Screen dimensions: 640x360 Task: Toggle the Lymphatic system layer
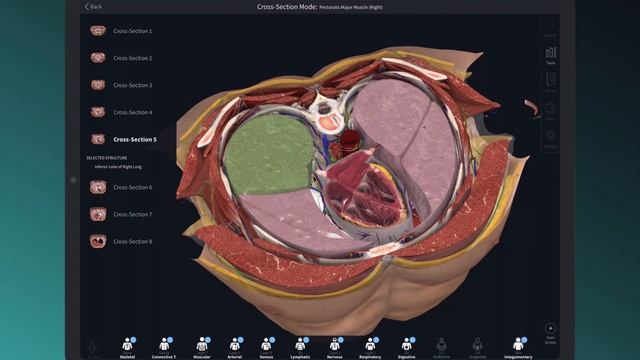(300, 347)
